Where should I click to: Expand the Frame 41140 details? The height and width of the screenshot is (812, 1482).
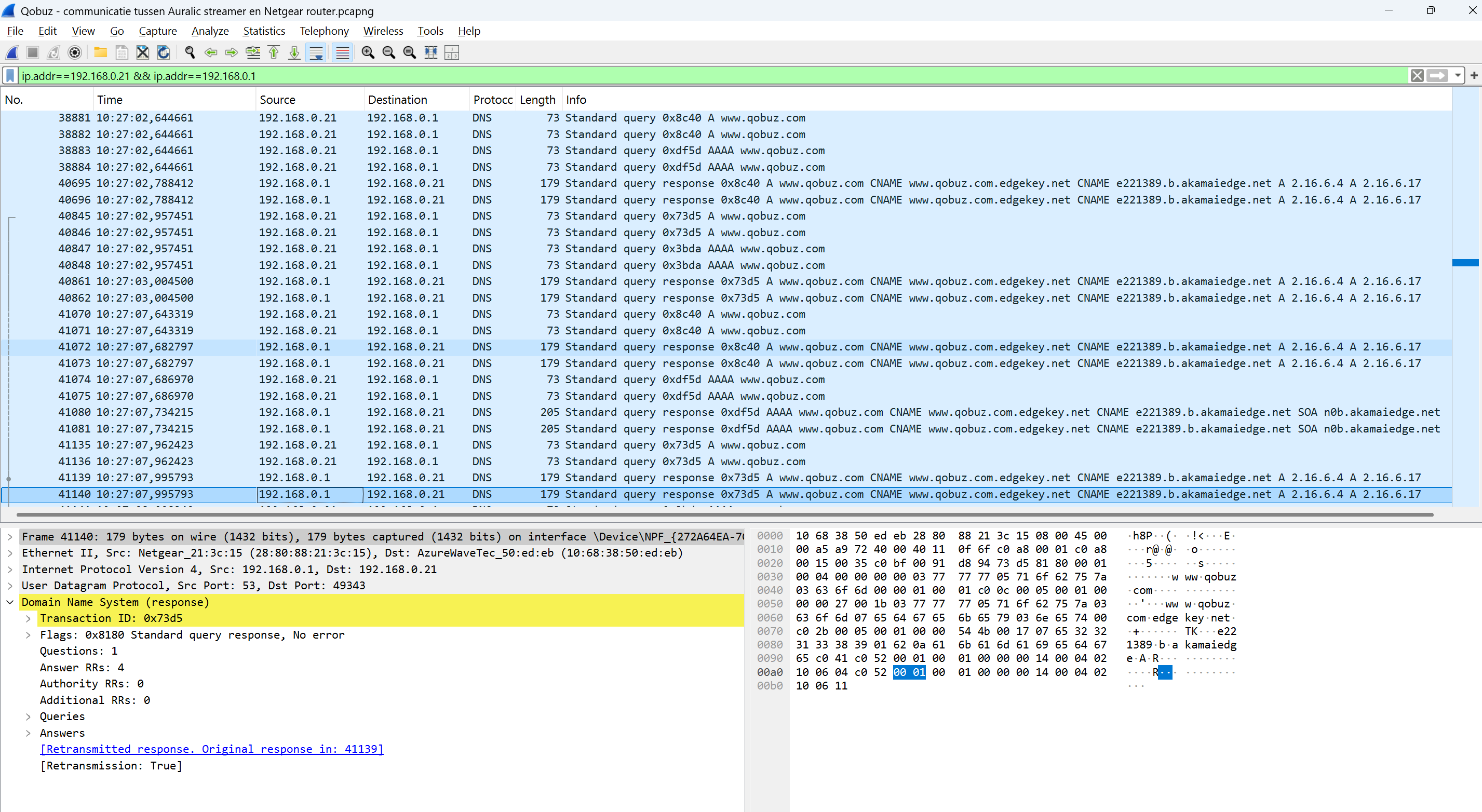pos(10,536)
